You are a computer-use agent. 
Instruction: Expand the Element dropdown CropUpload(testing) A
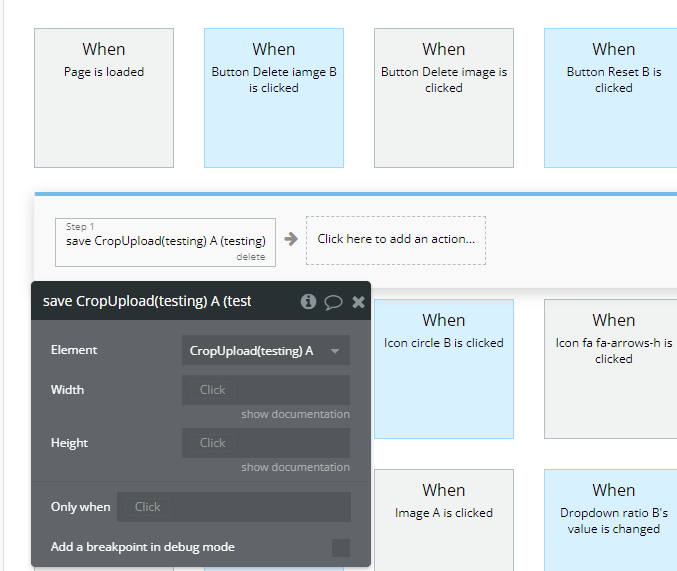pyautogui.click(x=265, y=350)
